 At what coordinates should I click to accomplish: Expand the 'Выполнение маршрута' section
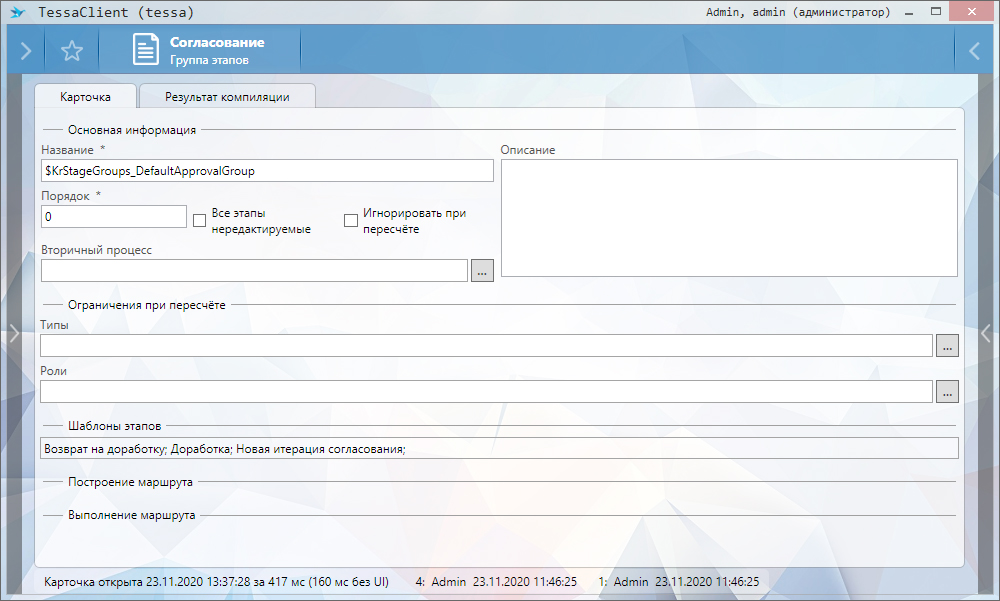tap(131, 516)
